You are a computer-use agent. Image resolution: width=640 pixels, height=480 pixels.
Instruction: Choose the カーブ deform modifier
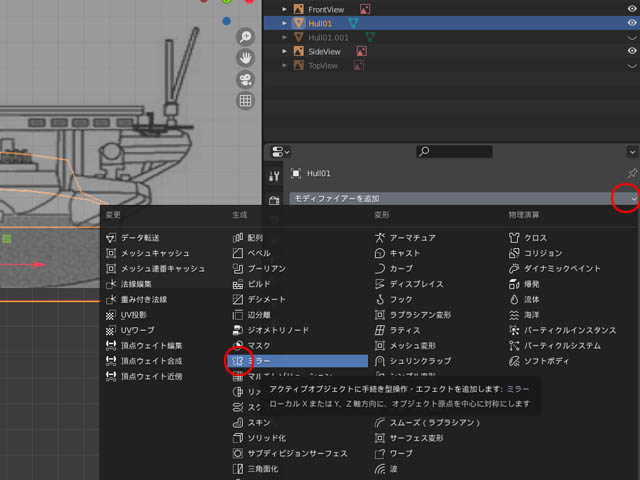click(x=393, y=269)
